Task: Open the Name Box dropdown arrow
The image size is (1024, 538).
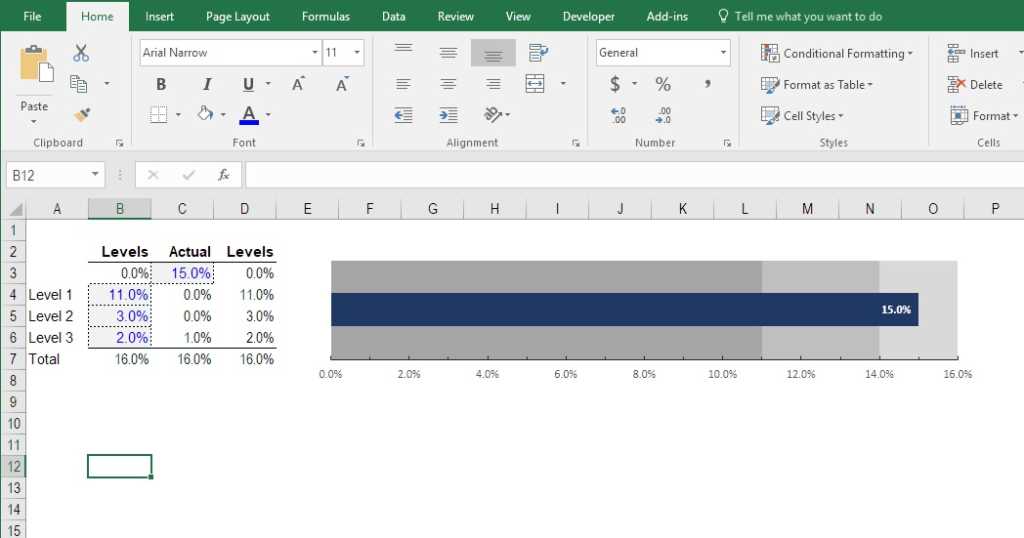Action: (x=96, y=175)
